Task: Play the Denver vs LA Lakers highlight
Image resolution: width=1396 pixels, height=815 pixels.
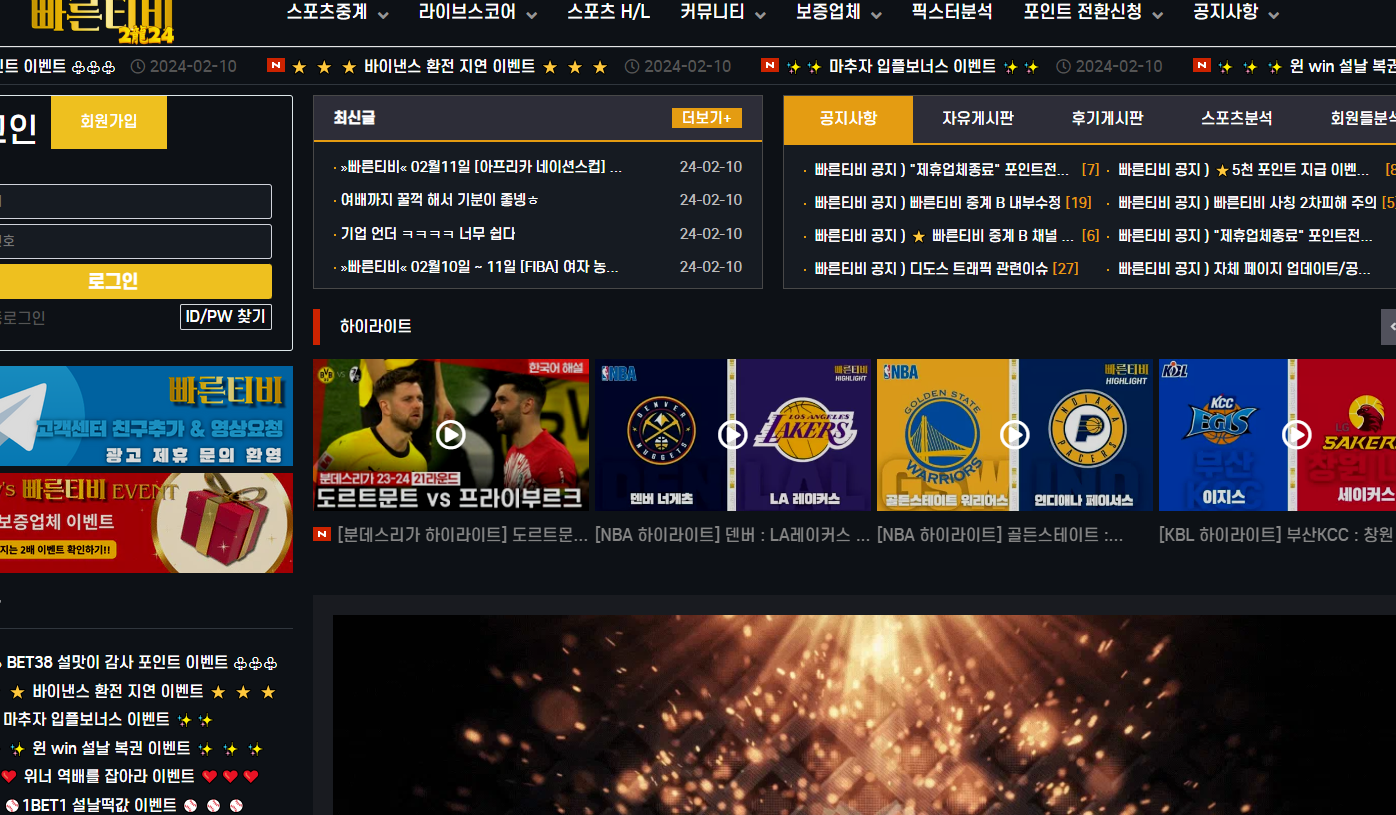Action: click(733, 435)
